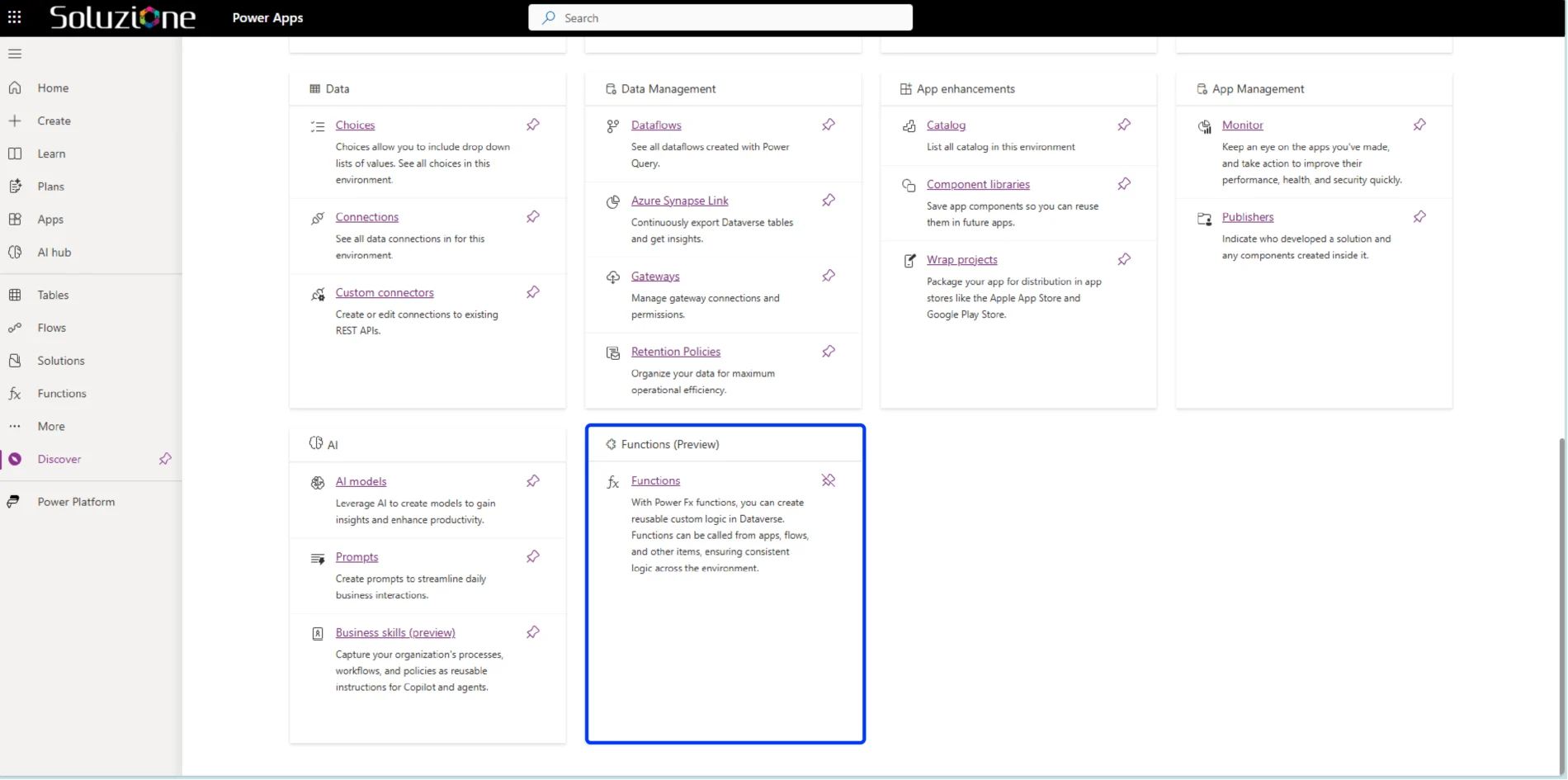Pin the Dataflows item
The image size is (1568, 780).
click(x=829, y=125)
